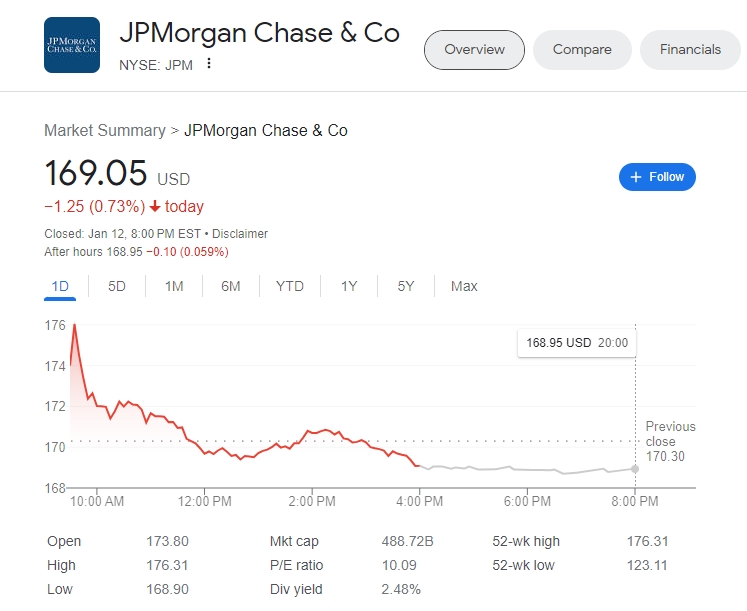Show the 5D chart range

[x=117, y=286]
